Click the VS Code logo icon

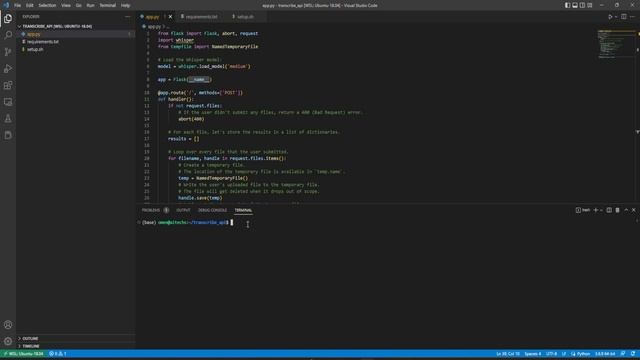6,5
